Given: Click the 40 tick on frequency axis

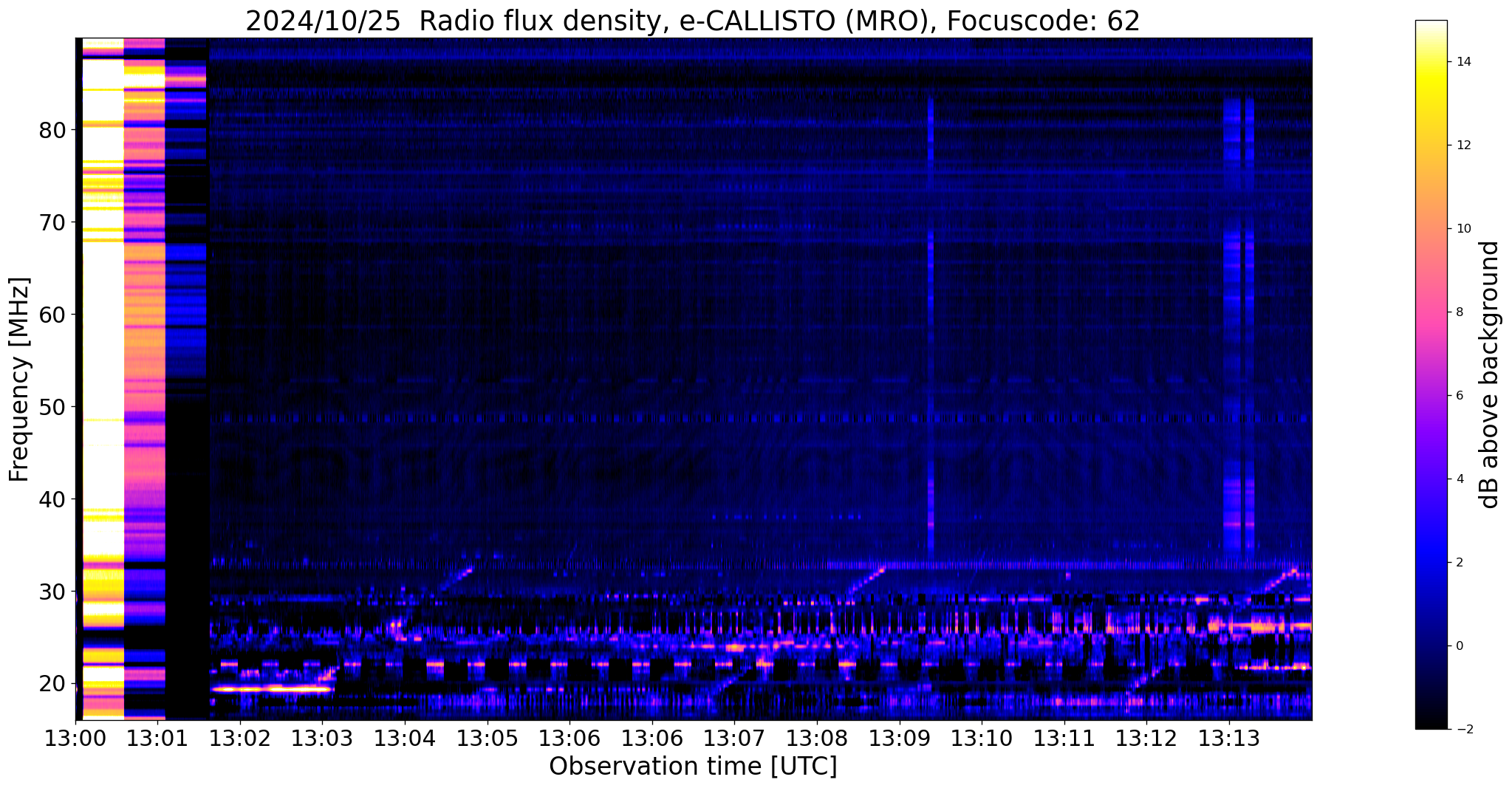Looking at the screenshot, I should pos(52,499).
